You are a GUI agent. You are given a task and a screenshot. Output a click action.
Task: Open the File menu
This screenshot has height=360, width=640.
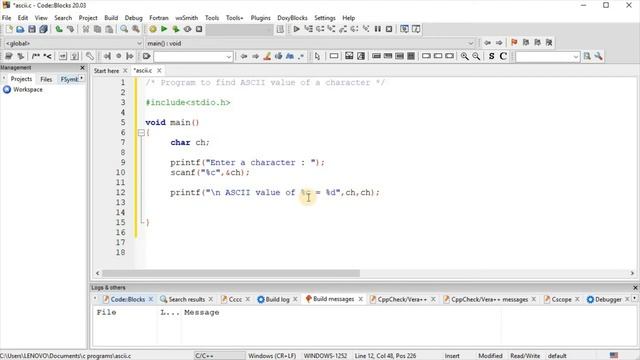(x=7, y=18)
